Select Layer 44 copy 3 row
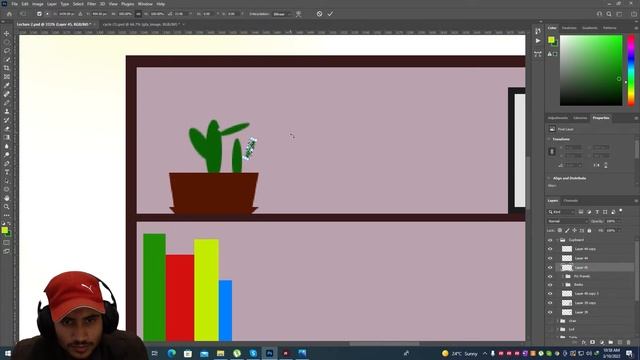 [591, 293]
